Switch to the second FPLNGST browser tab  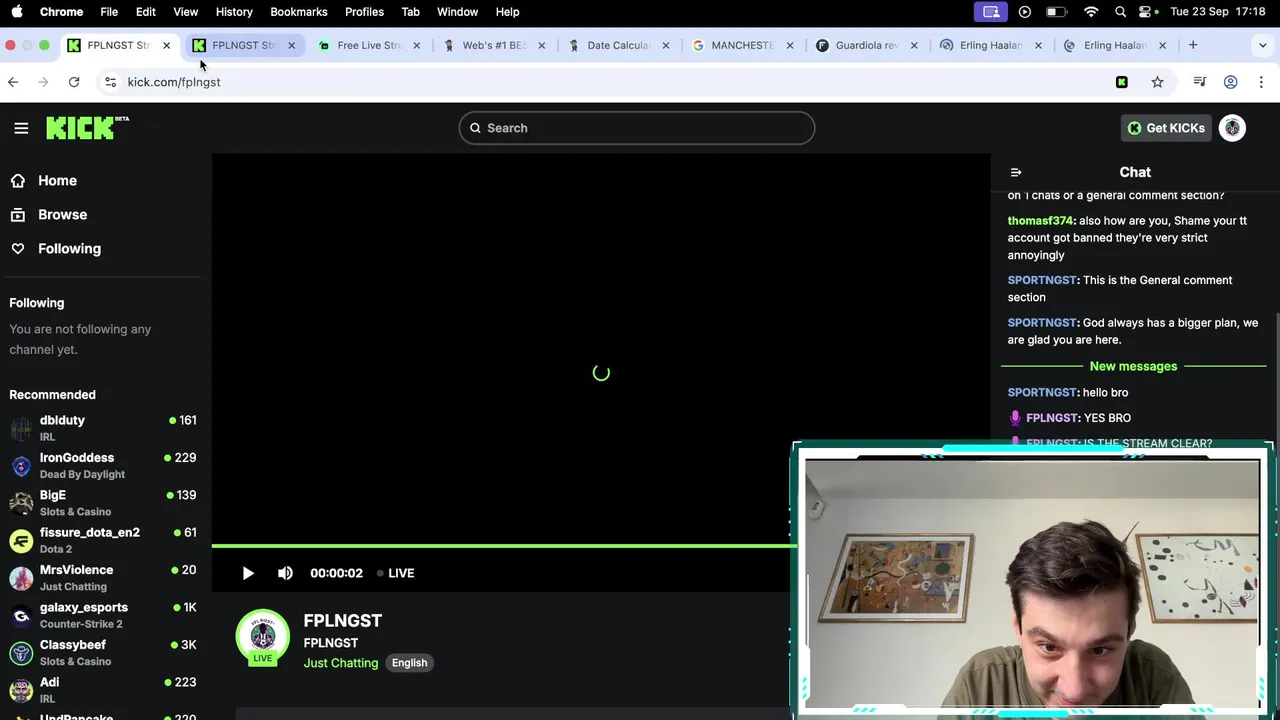[242, 45]
